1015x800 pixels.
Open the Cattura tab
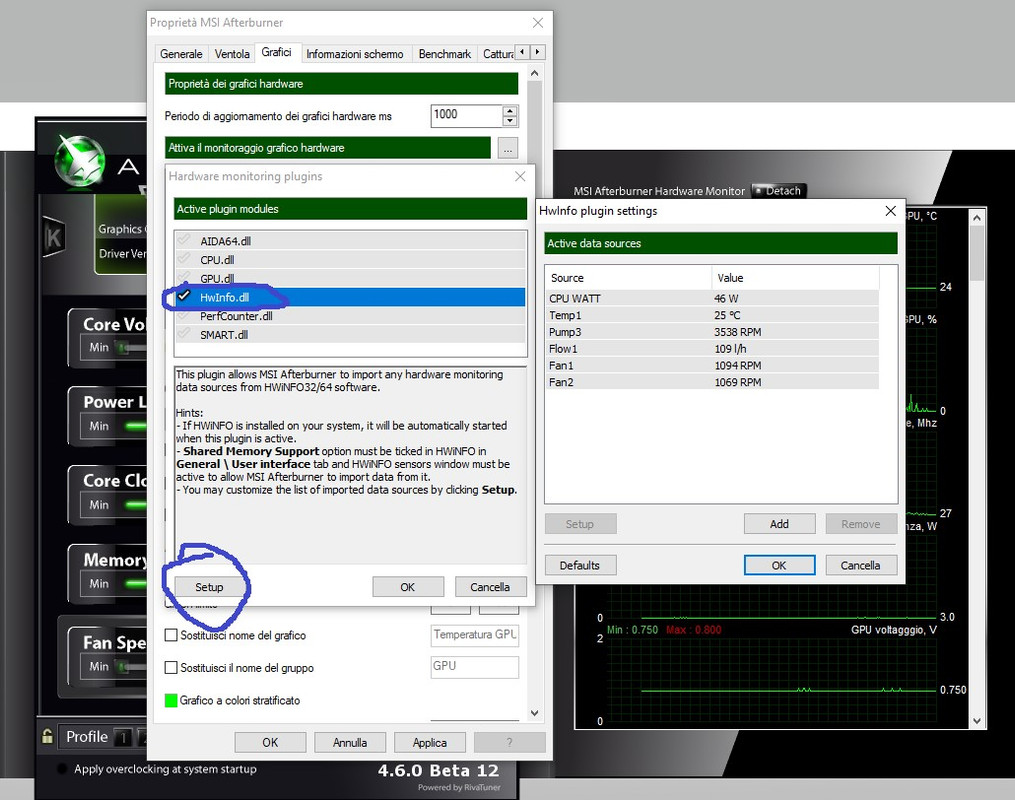pyautogui.click(x=497, y=54)
